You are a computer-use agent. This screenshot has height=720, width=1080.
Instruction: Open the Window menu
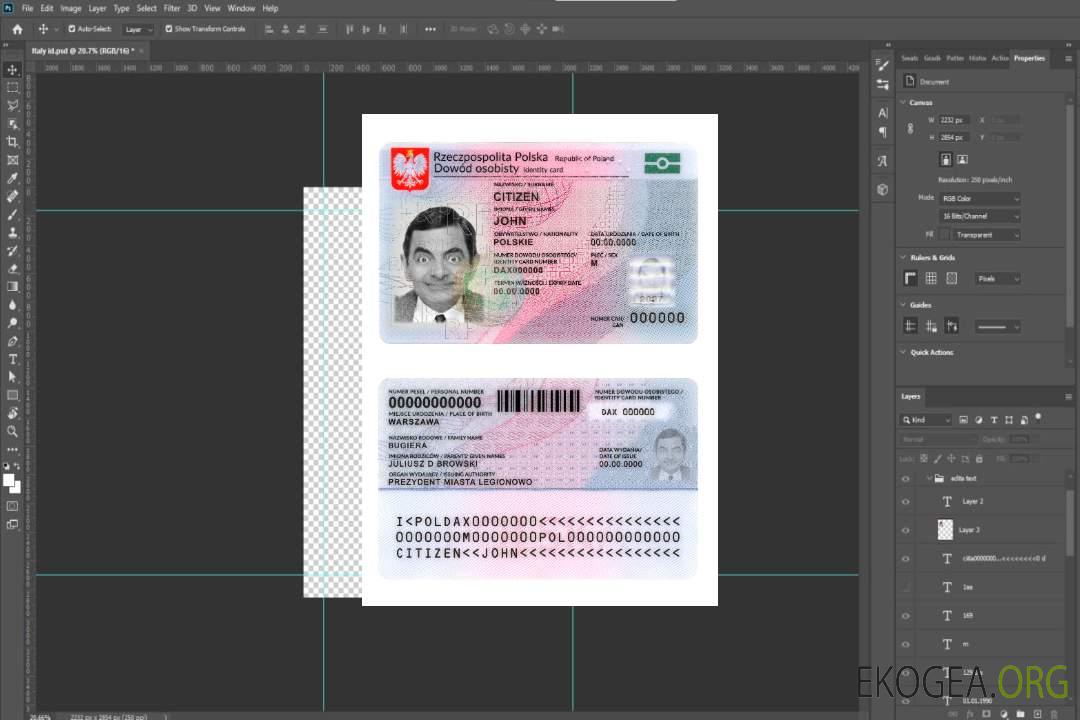tap(241, 8)
